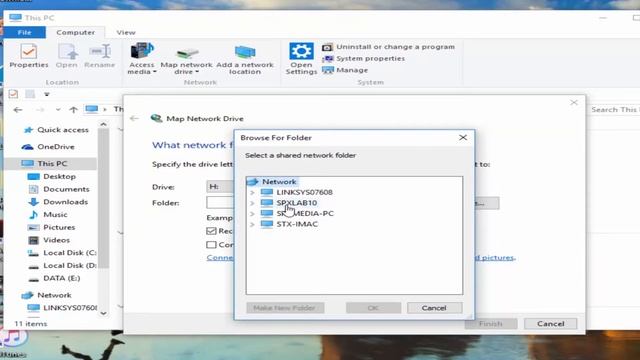Open Access media in ribbon

coord(142,58)
